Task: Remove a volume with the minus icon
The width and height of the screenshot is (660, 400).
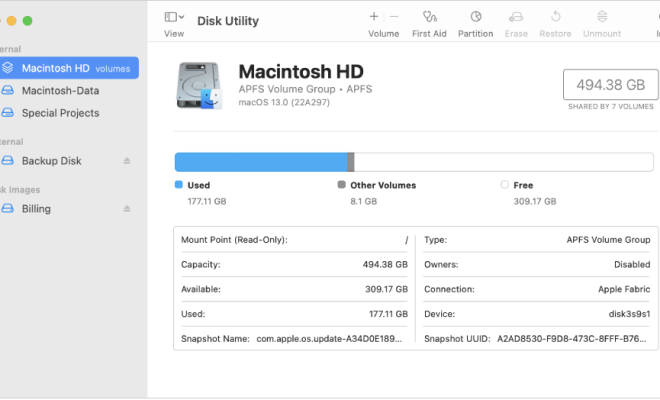Action: pos(394,16)
